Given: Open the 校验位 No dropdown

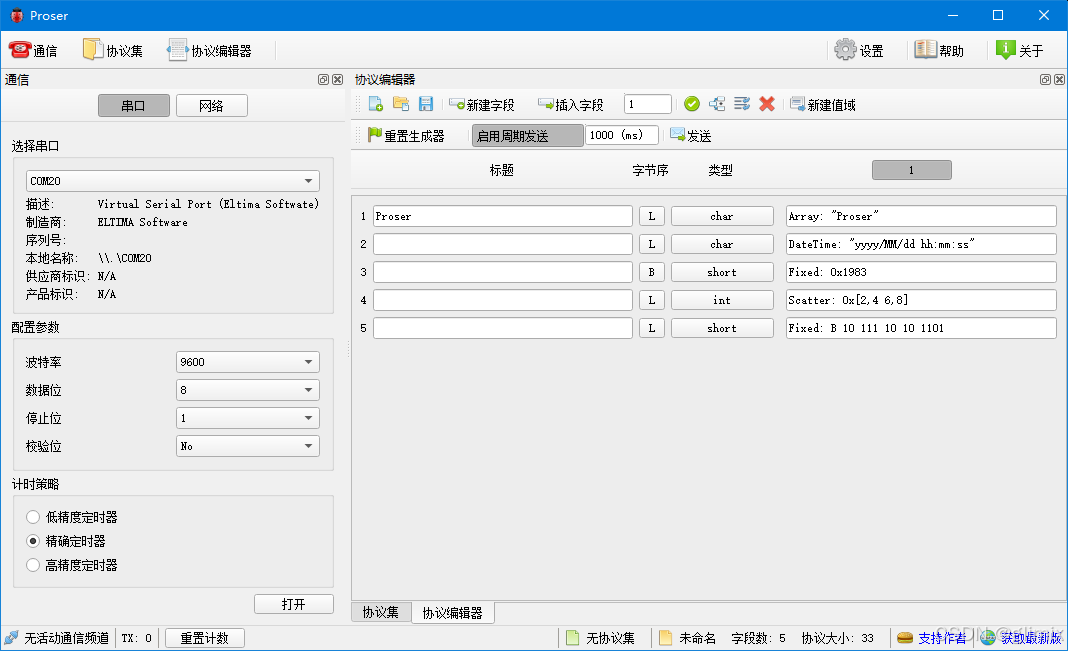Looking at the screenshot, I should pyautogui.click(x=248, y=445).
